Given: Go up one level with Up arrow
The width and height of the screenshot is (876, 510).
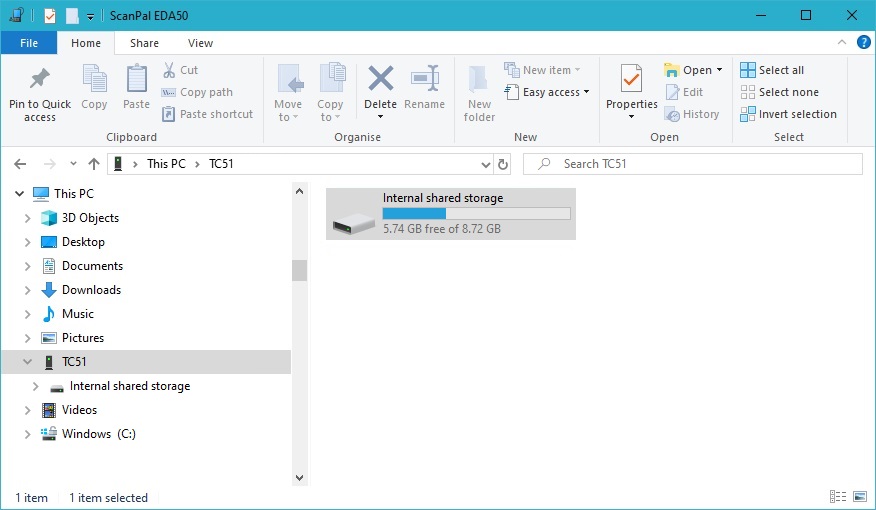Looking at the screenshot, I should tap(94, 164).
